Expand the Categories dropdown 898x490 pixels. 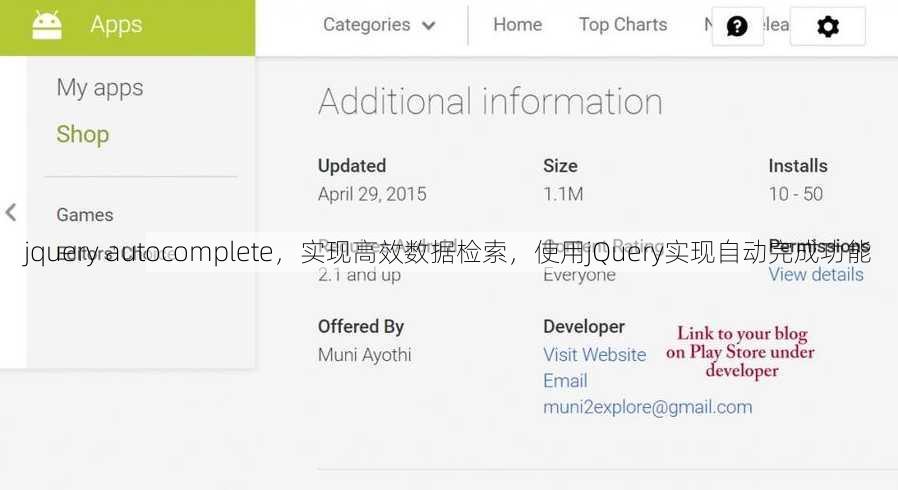coord(379,25)
